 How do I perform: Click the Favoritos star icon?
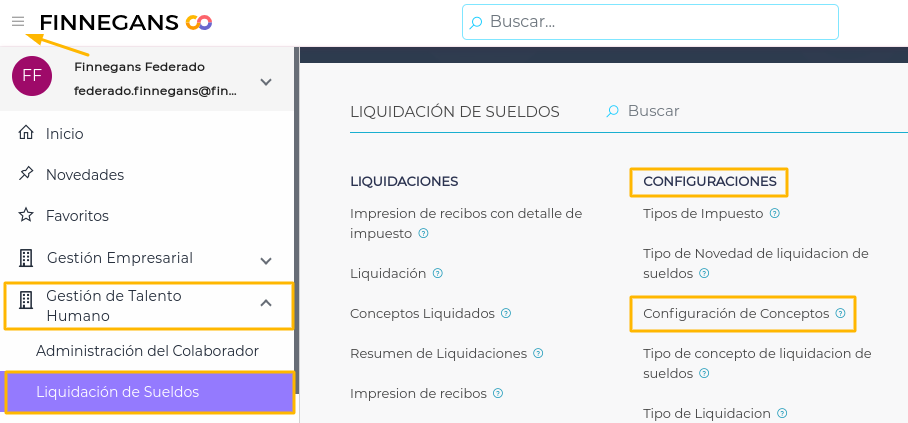click(26, 215)
